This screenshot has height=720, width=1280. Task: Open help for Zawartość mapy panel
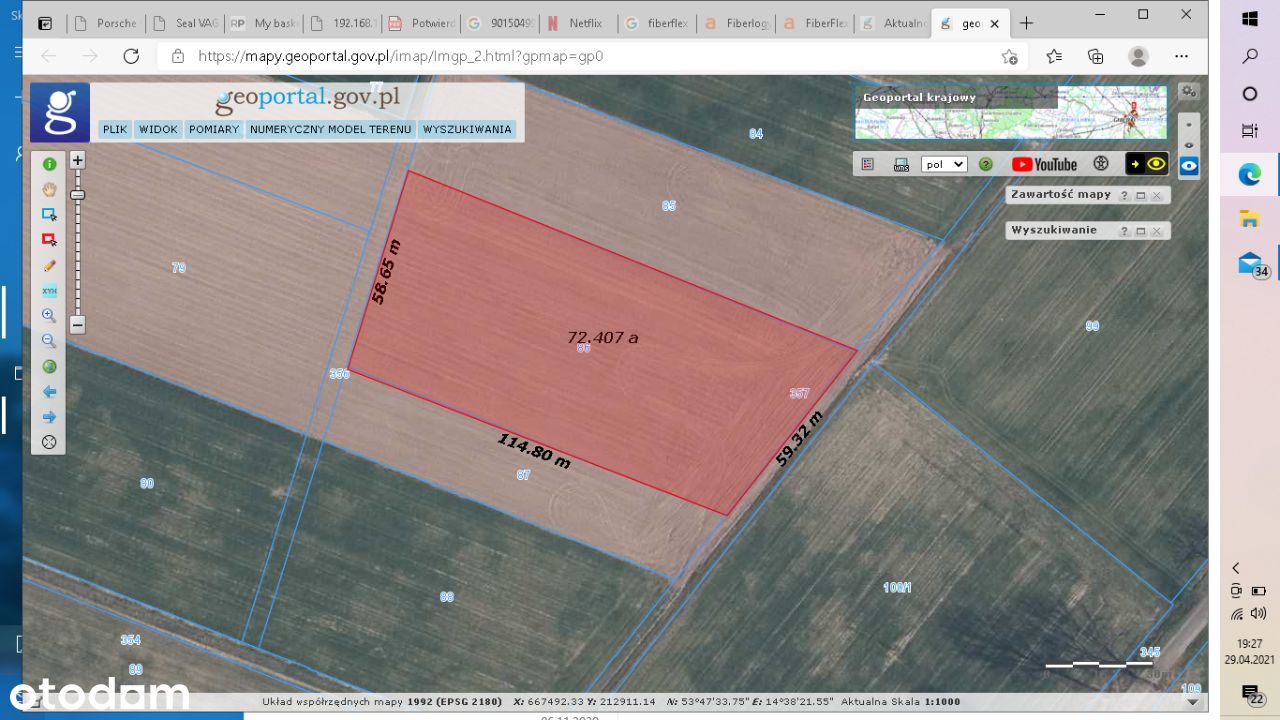[1124, 196]
